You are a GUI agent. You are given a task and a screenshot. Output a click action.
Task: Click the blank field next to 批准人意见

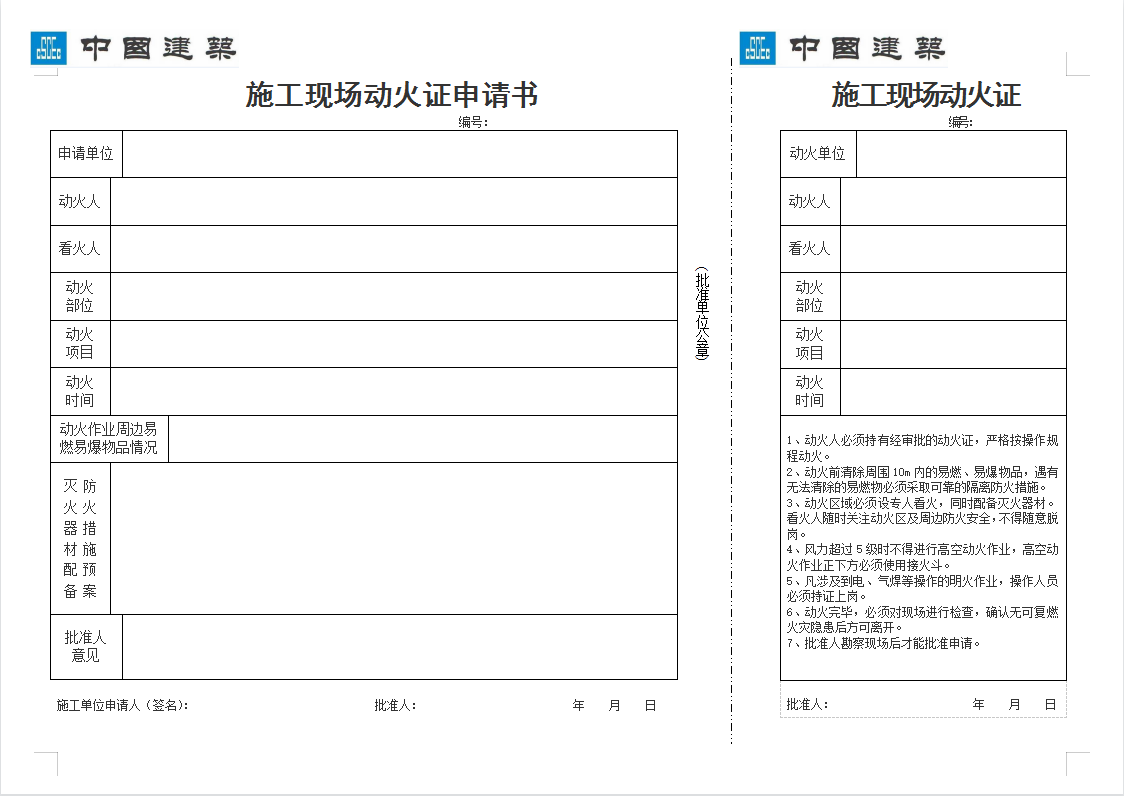400,647
